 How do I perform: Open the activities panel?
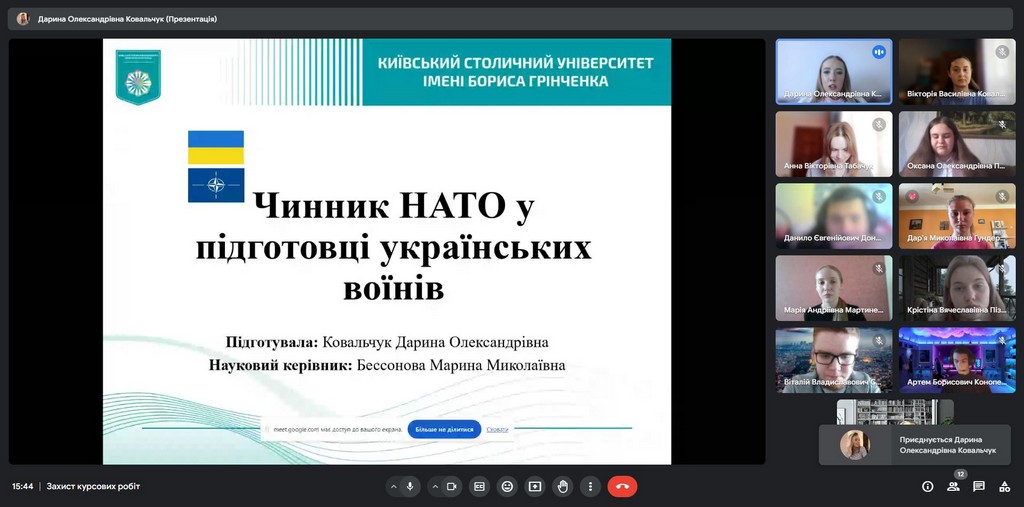[1004, 486]
